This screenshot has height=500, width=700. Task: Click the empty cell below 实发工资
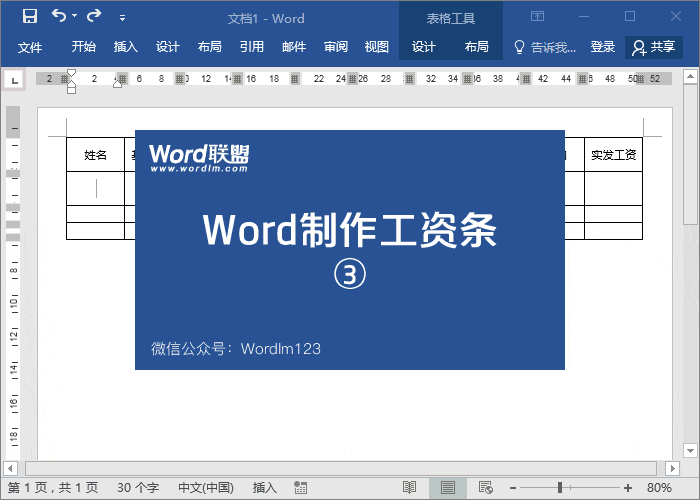coord(613,188)
